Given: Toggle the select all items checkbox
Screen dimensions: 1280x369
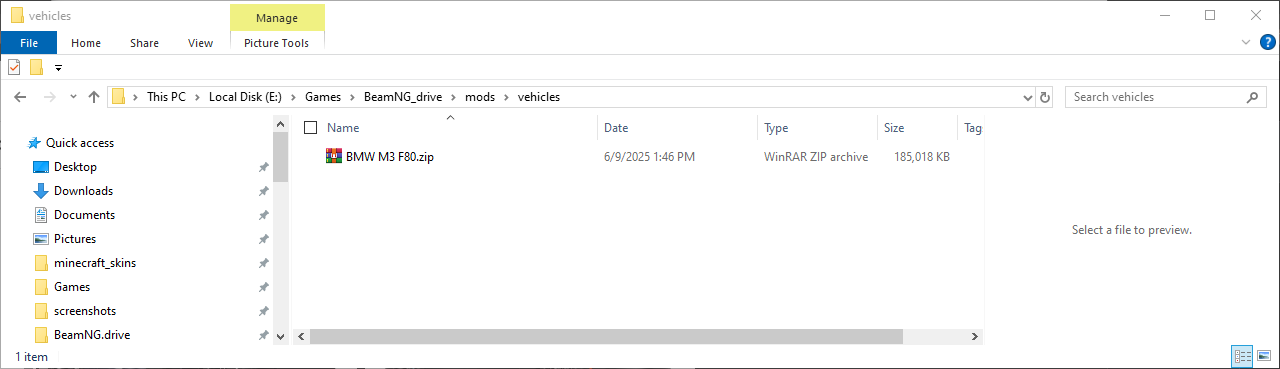Looking at the screenshot, I should pos(310,128).
